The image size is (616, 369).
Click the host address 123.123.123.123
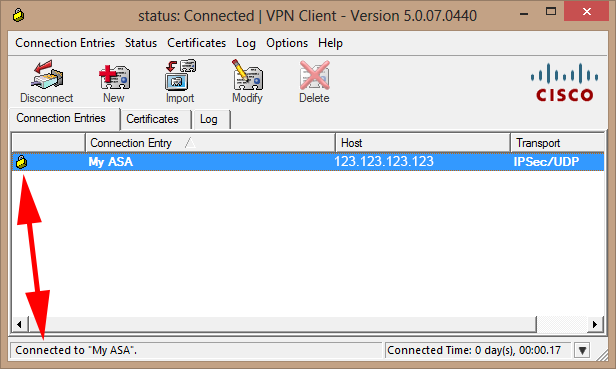384,162
